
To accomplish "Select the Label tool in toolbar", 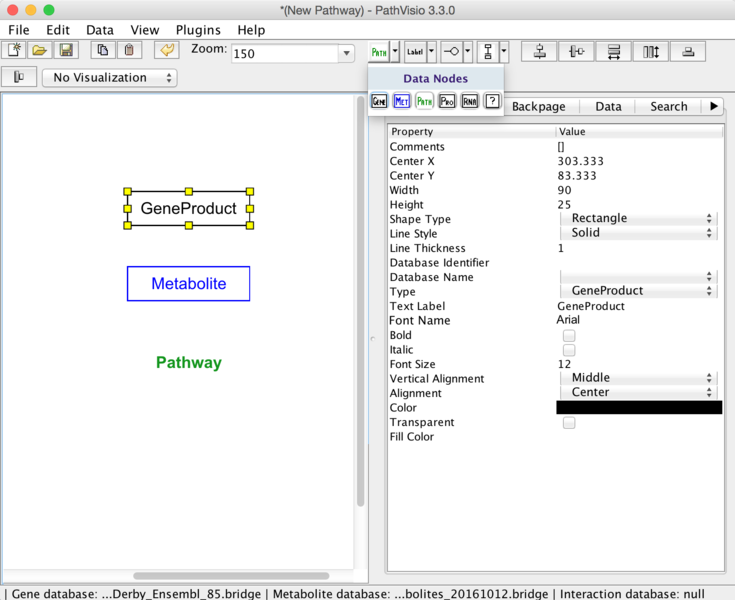I will pos(415,52).
